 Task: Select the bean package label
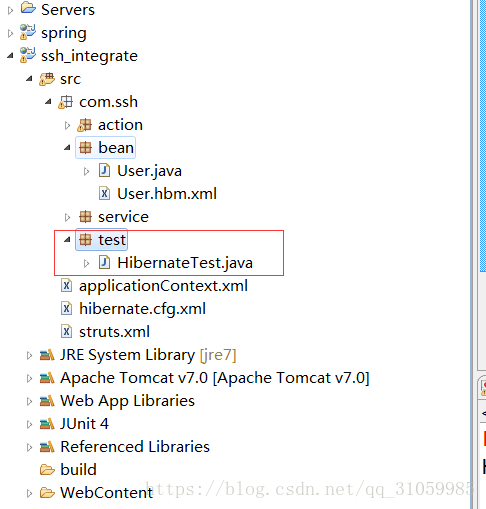pyautogui.click(x=116, y=148)
